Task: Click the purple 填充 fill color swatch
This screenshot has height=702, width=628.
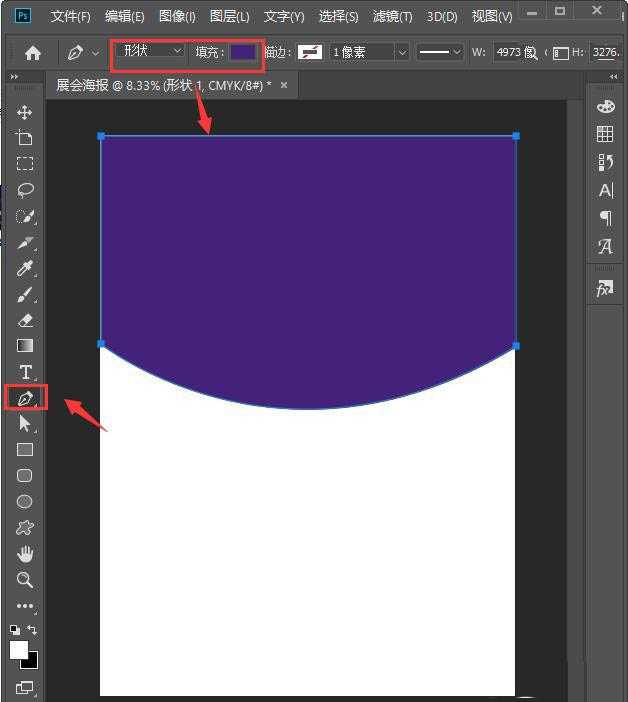Action: [x=243, y=52]
